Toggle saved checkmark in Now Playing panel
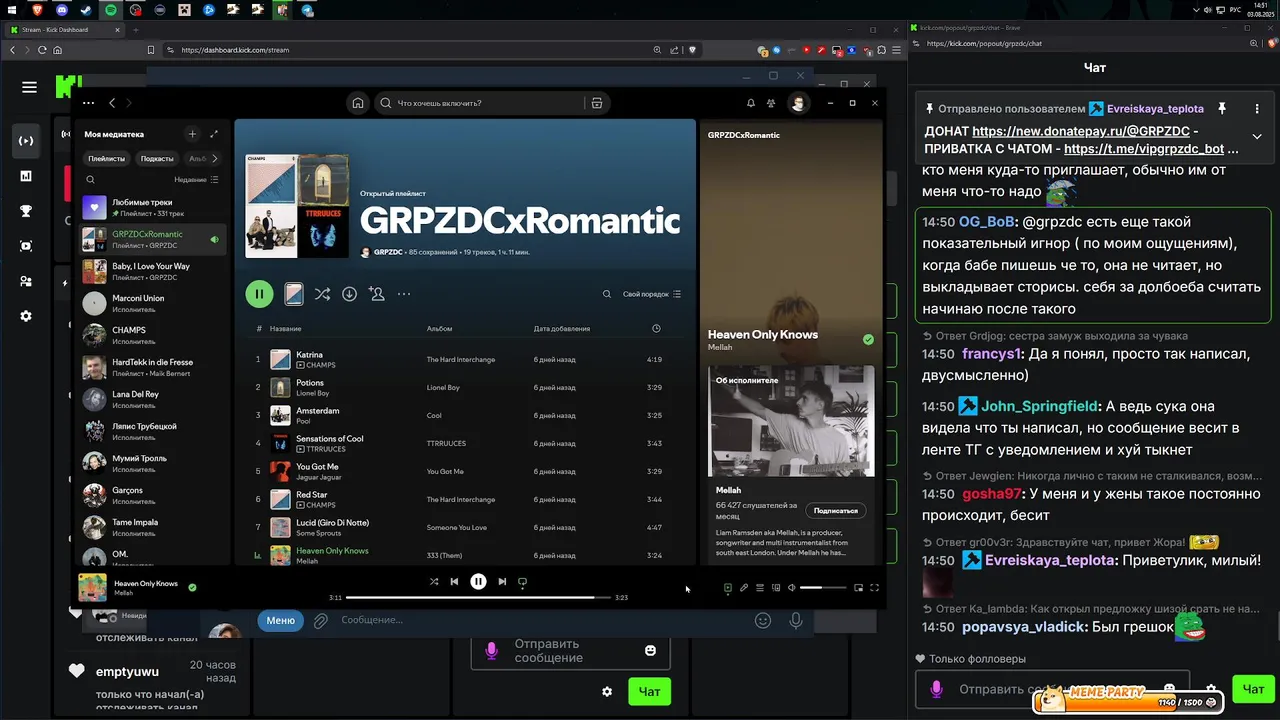The image size is (1280, 720). 868,340
